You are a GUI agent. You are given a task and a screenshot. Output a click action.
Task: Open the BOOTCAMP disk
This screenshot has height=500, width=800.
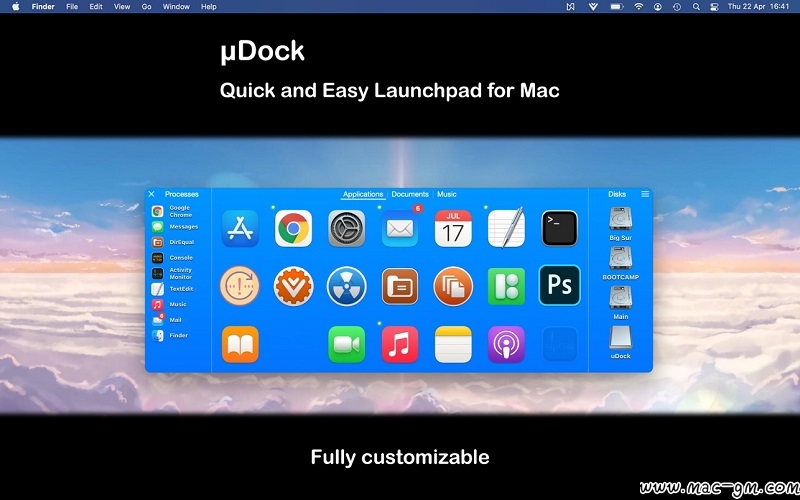click(620, 263)
